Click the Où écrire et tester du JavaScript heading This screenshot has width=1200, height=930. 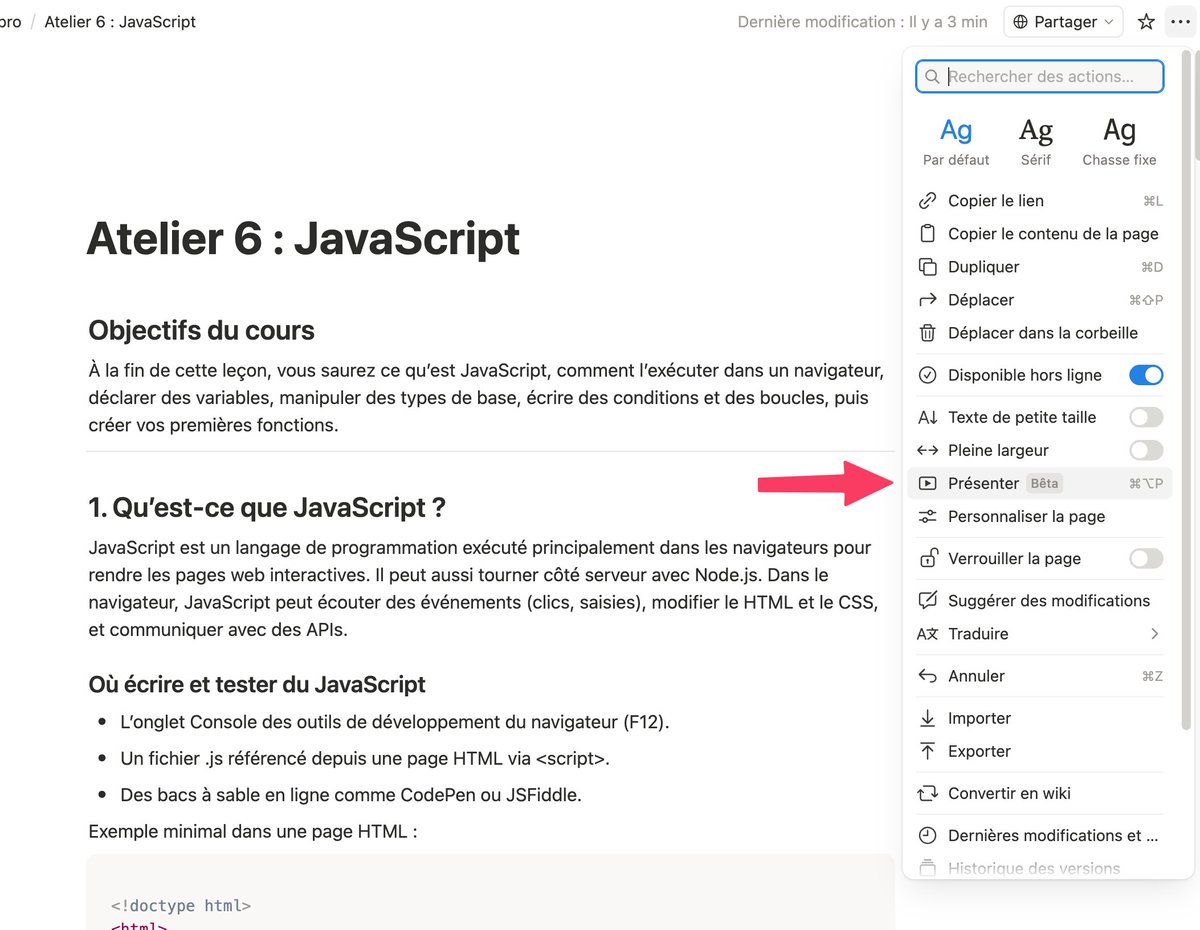coord(257,685)
